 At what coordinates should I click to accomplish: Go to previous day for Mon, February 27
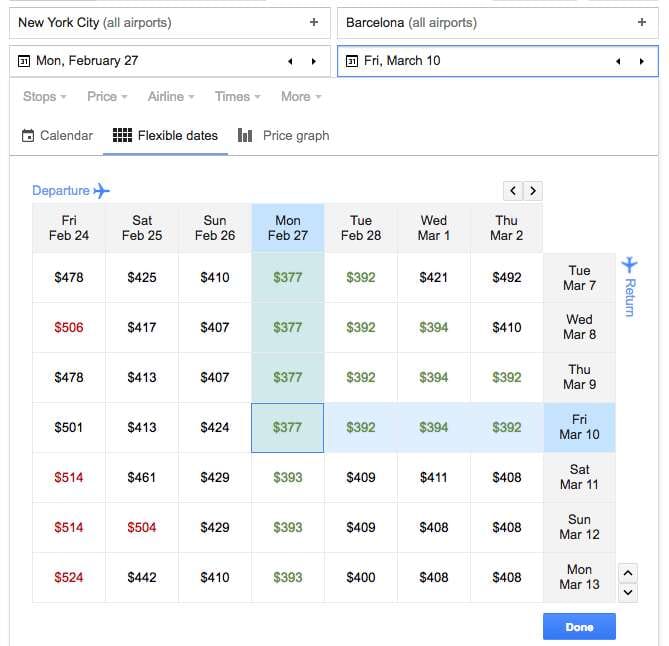[290, 61]
